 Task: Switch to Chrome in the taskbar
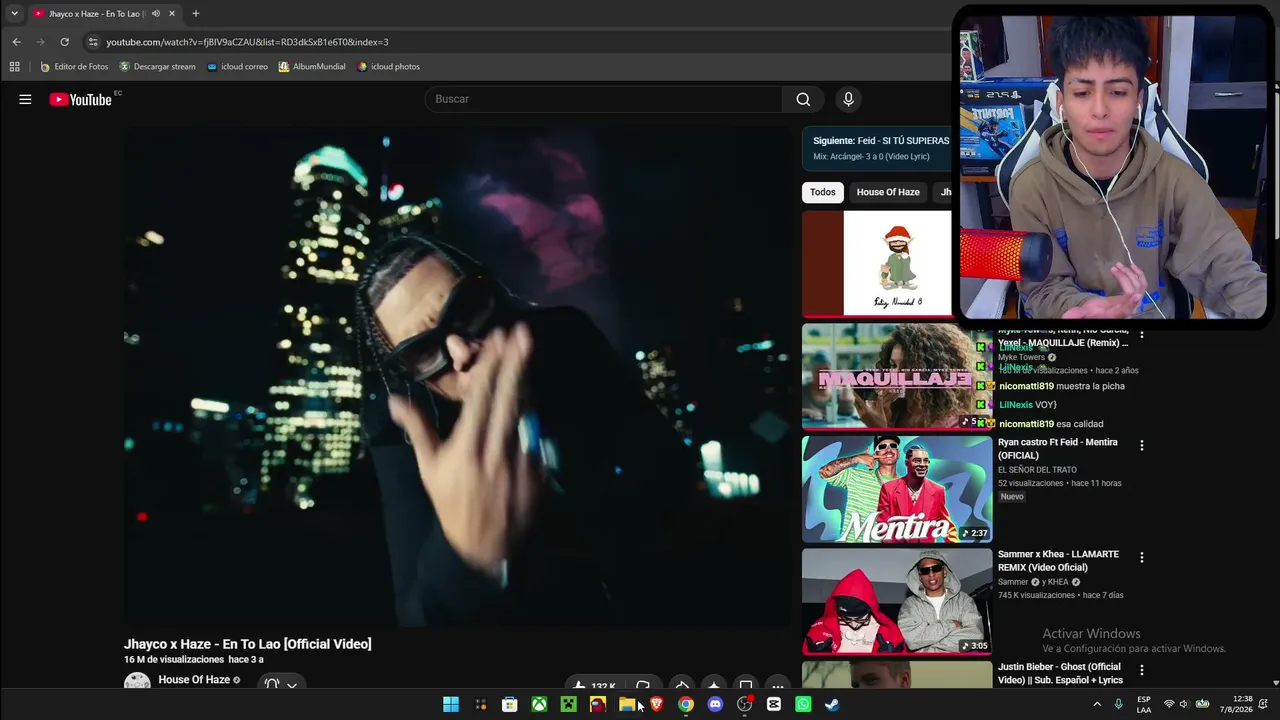tap(686, 704)
